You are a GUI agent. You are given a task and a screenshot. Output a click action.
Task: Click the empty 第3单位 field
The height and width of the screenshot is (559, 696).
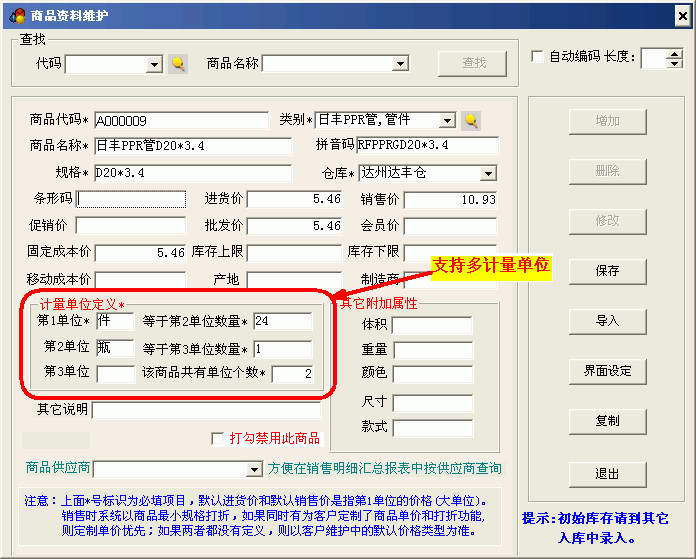coord(115,374)
